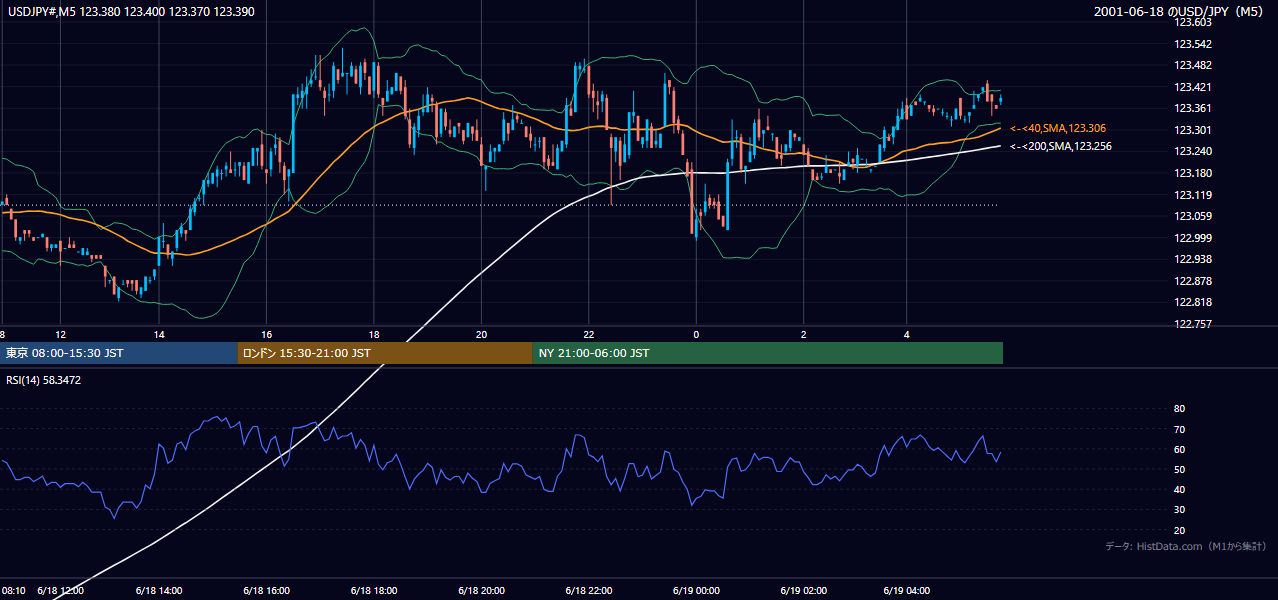Click price axis value 123.240
The width and height of the screenshot is (1278, 600).
pyautogui.click(x=1192, y=151)
